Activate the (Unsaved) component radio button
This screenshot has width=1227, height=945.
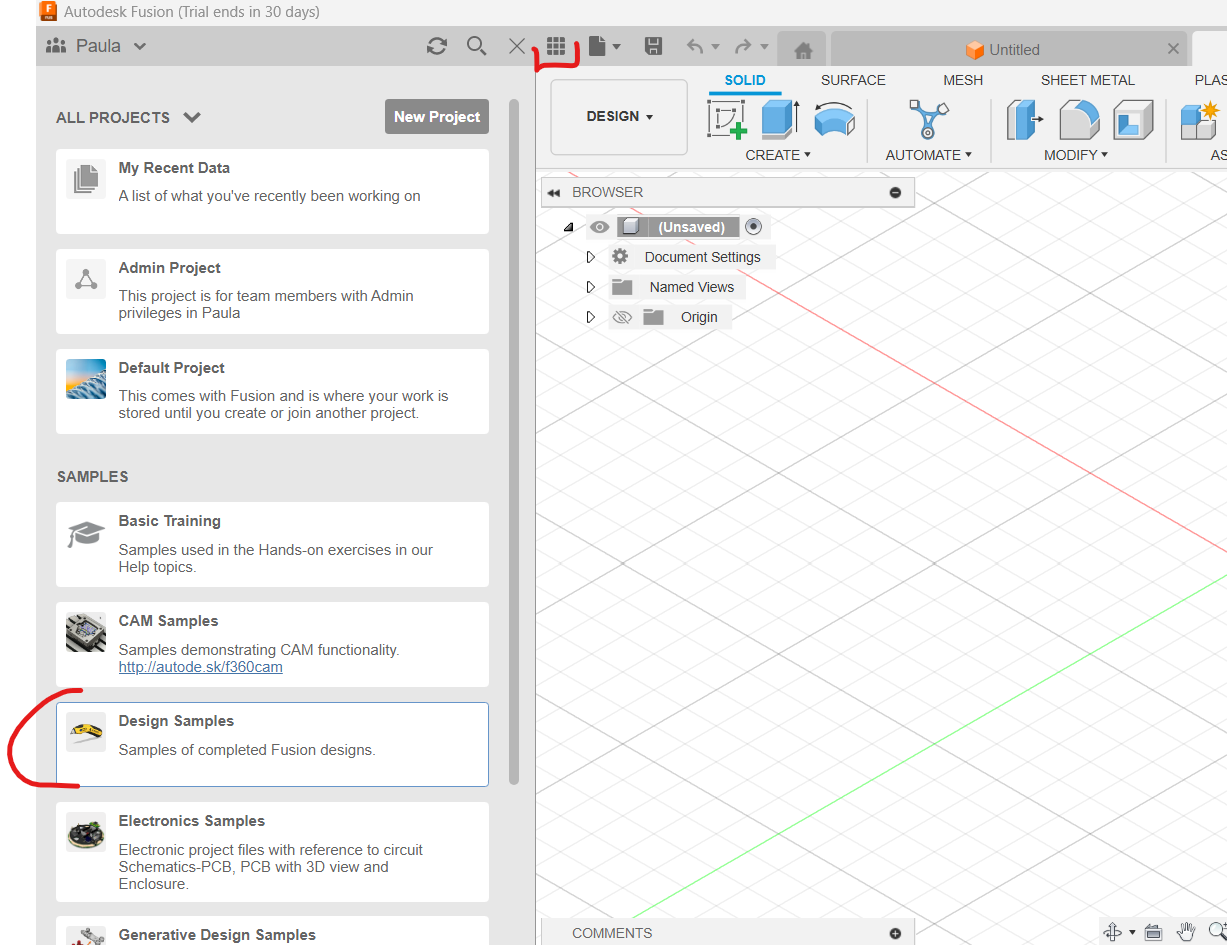[x=754, y=227]
